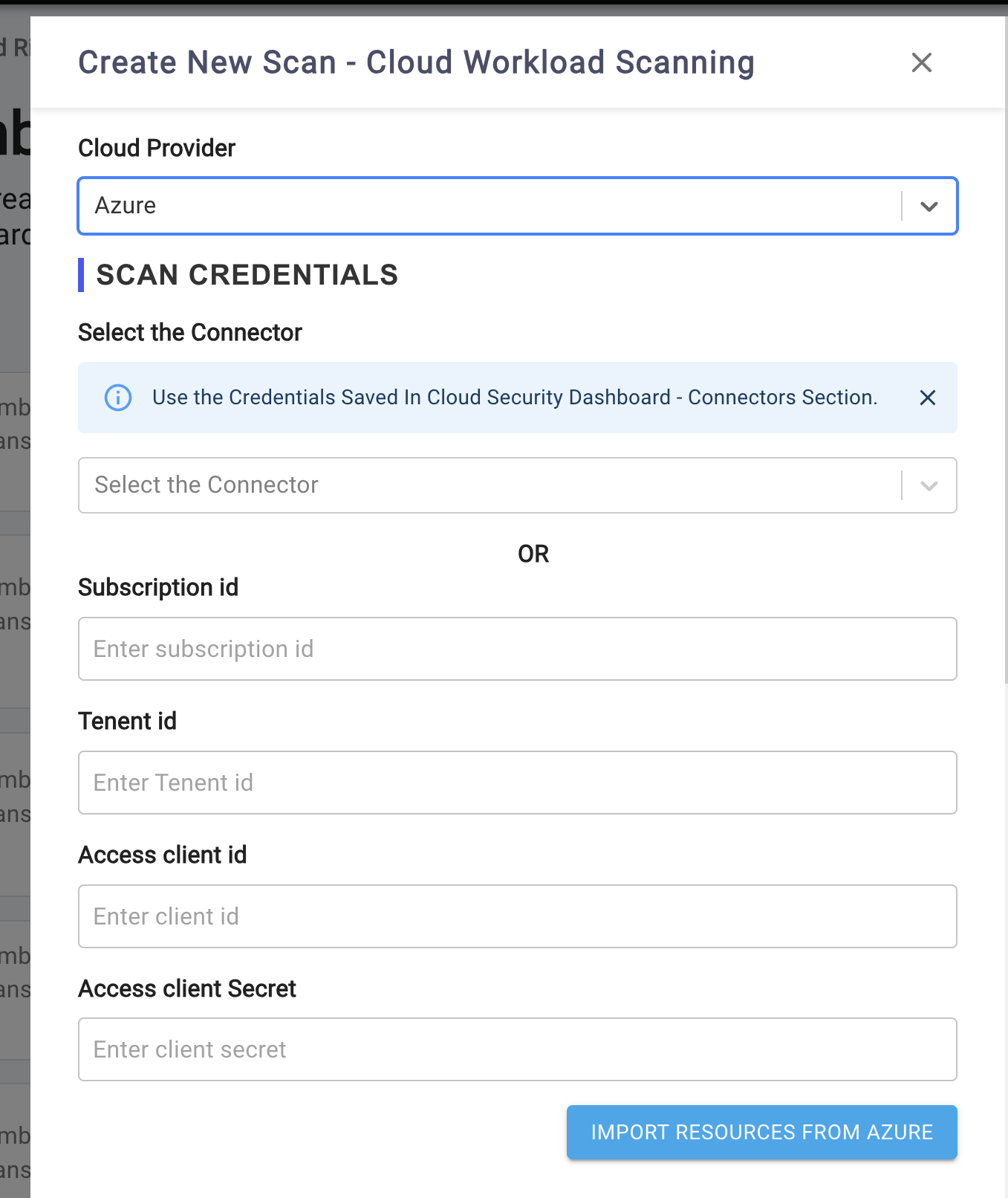The image size is (1008, 1198).
Task: Dismiss the saved credentials info banner
Action: click(x=927, y=398)
